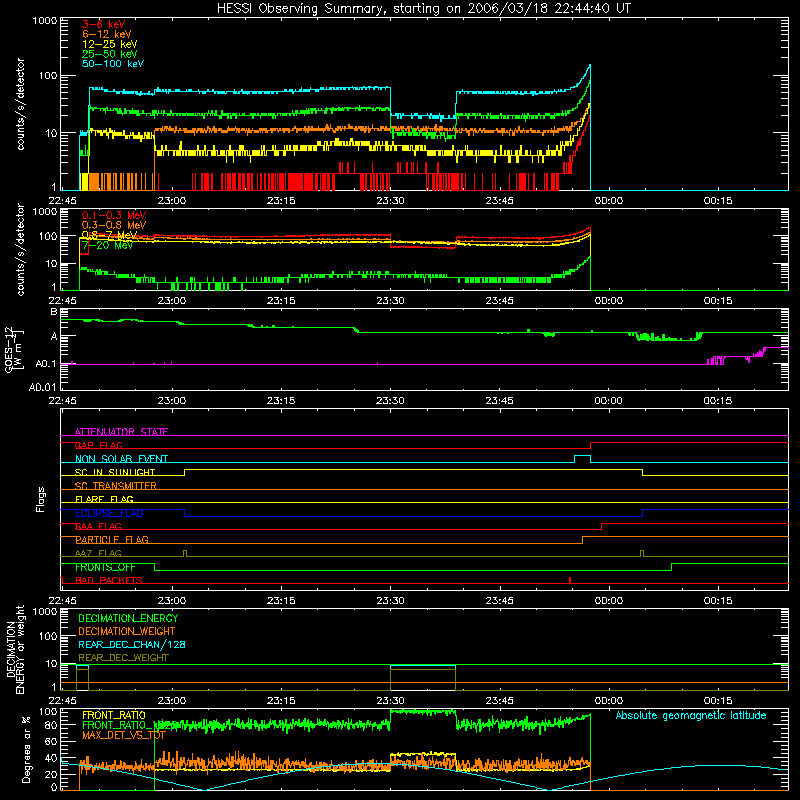Select the '50-100 keV' legend label

[x=113, y=64]
